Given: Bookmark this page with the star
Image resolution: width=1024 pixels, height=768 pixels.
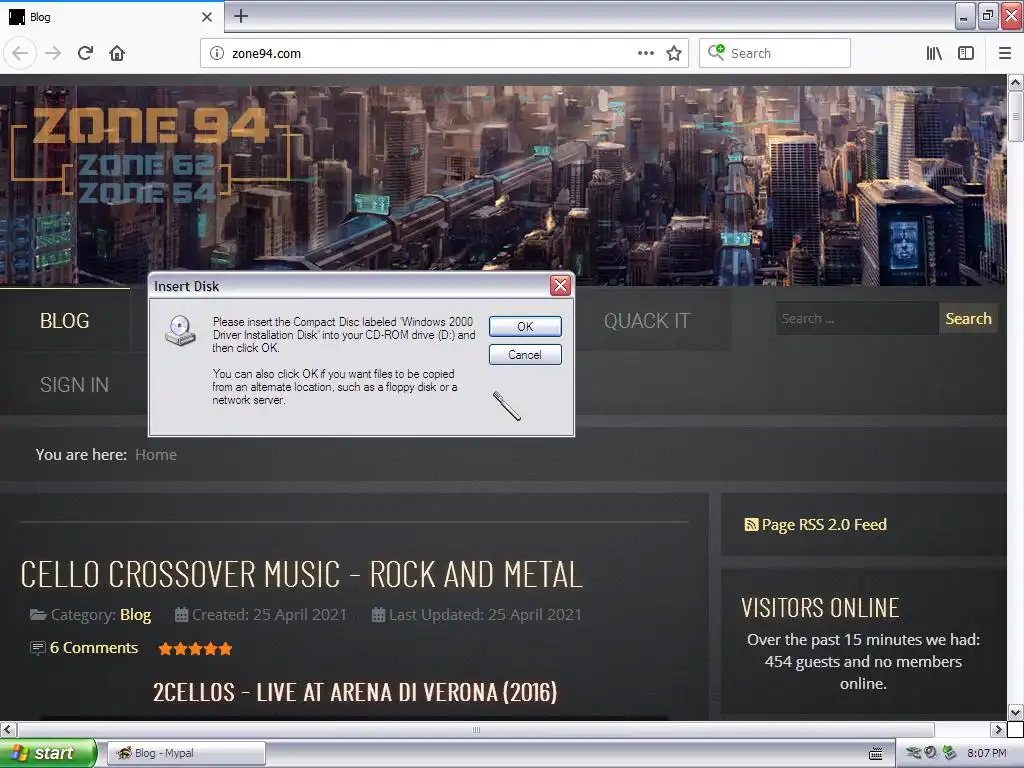Looking at the screenshot, I should pyautogui.click(x=674, y=54).
